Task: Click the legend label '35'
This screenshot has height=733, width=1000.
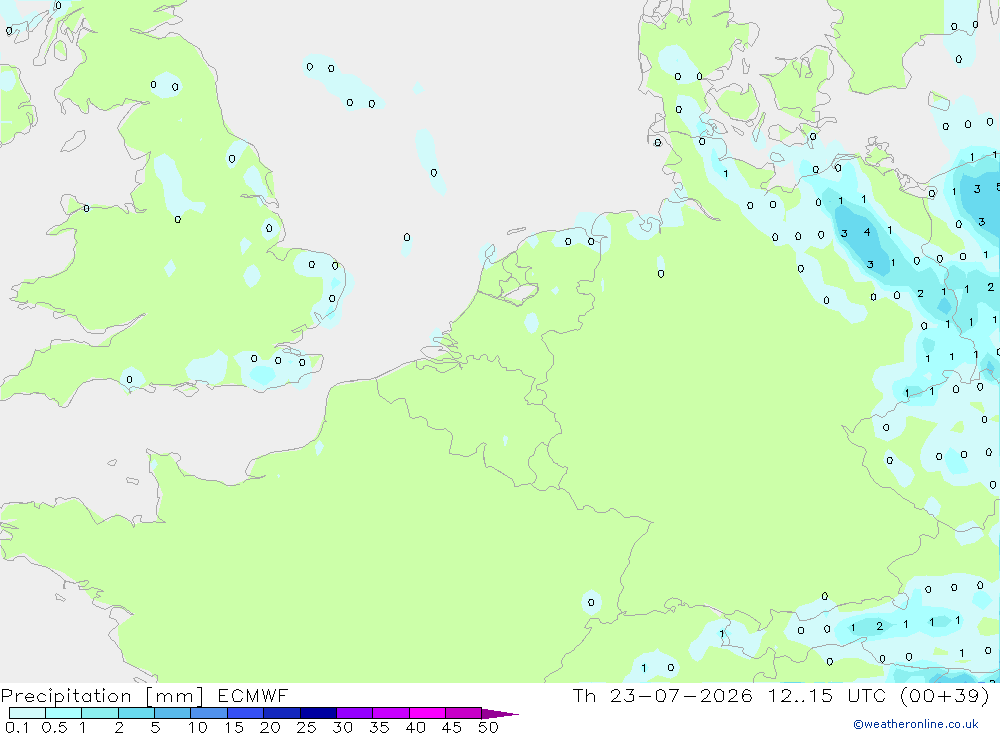Action: pos(379,727)
